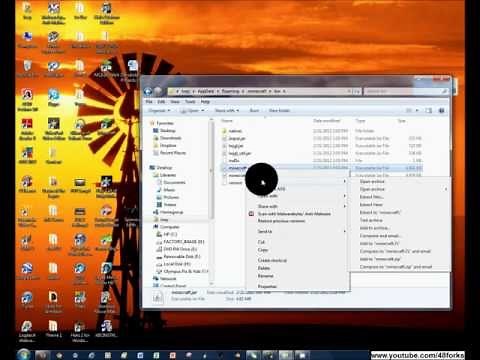Open Properties from the context menu
Image resolution: width=480 pixels, height=360 pixels.
click(x=267, y=286)
